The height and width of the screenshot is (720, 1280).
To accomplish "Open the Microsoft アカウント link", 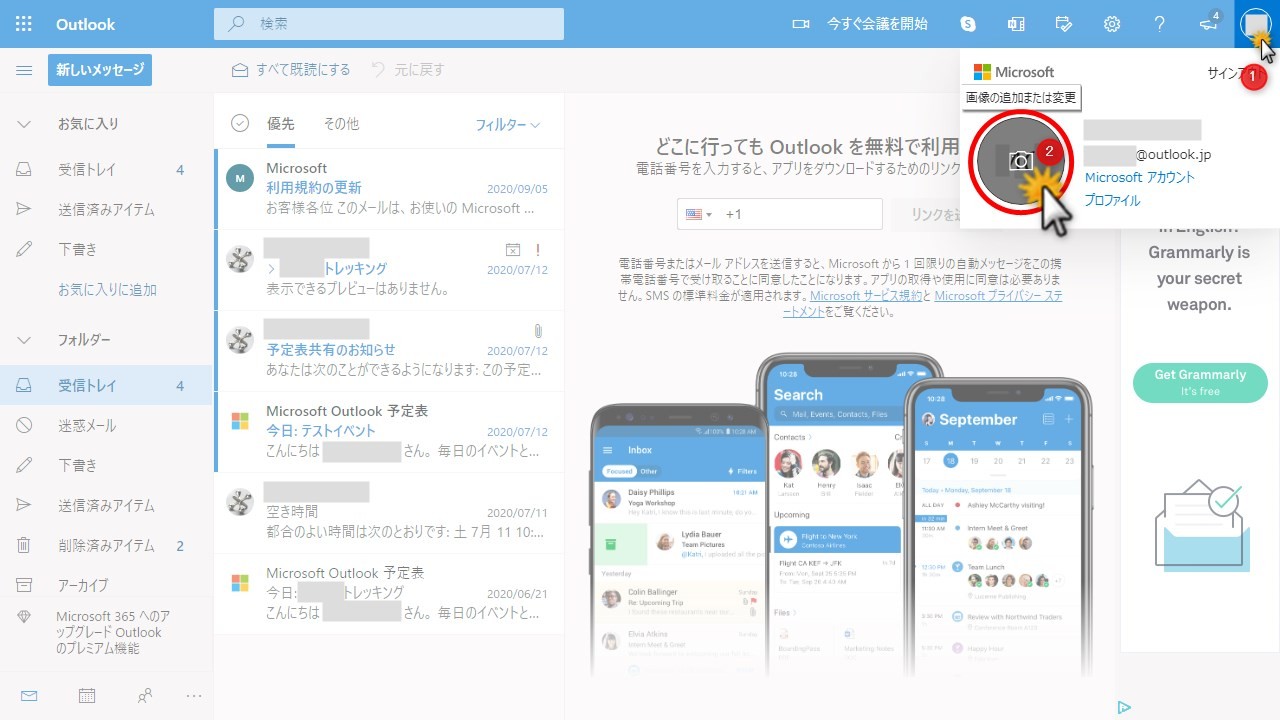I will tap(1139, 177).
